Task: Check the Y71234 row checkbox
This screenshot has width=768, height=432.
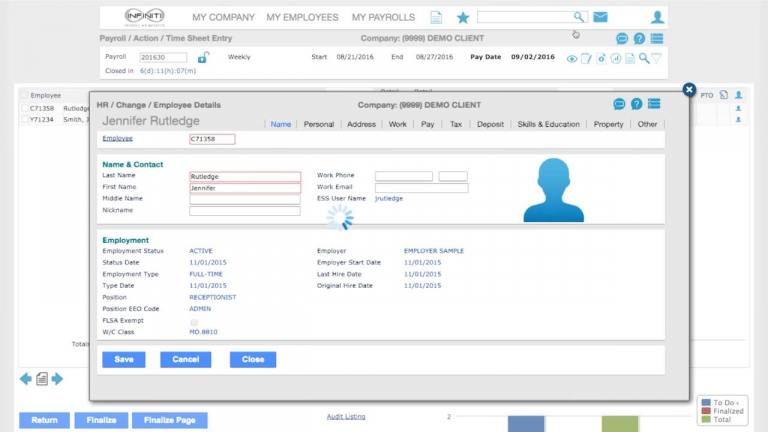Action: (x=24, y=120)
